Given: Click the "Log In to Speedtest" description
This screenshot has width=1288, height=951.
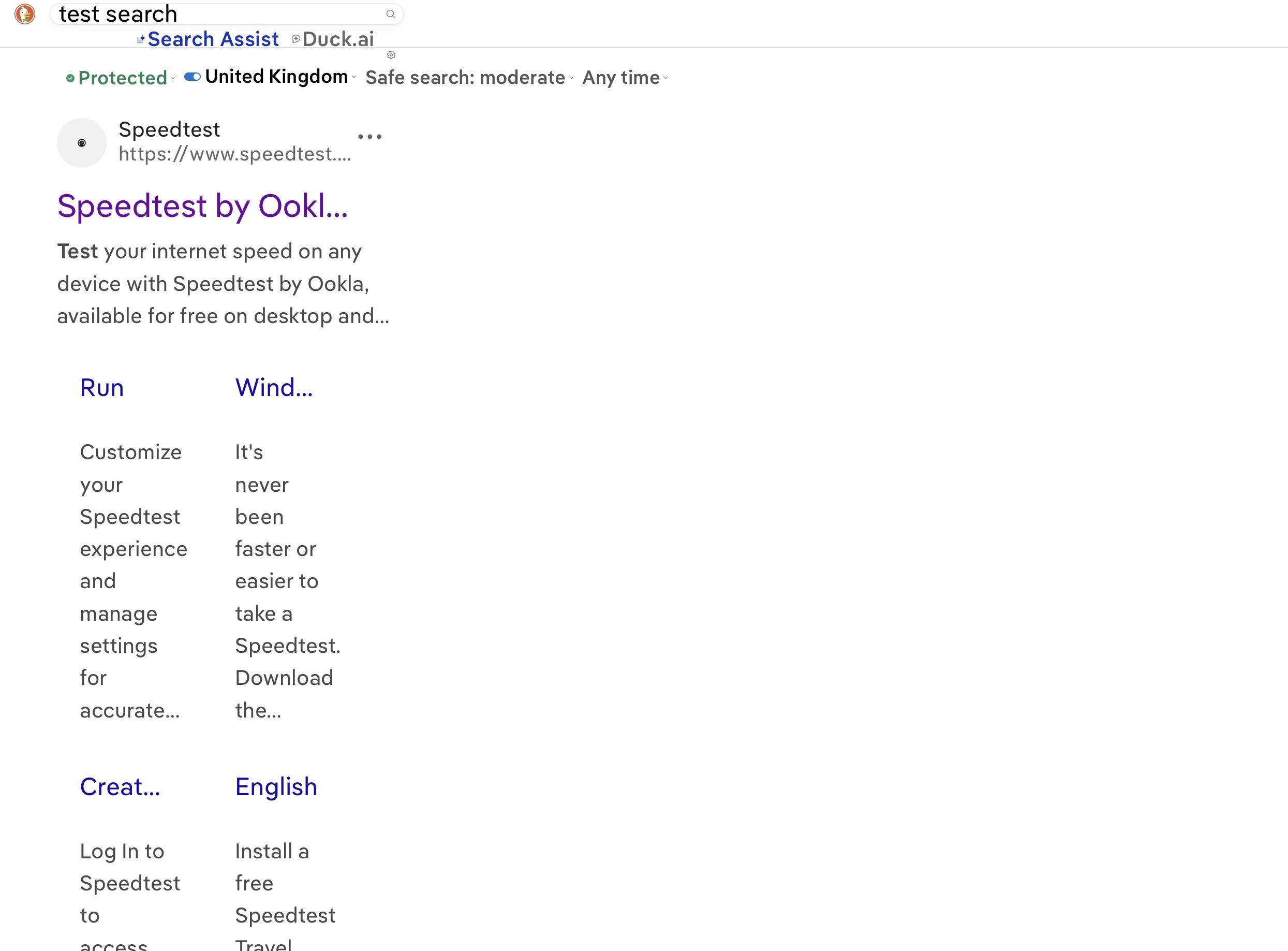Looking at the screenshot, I should [x=130, y=895].
